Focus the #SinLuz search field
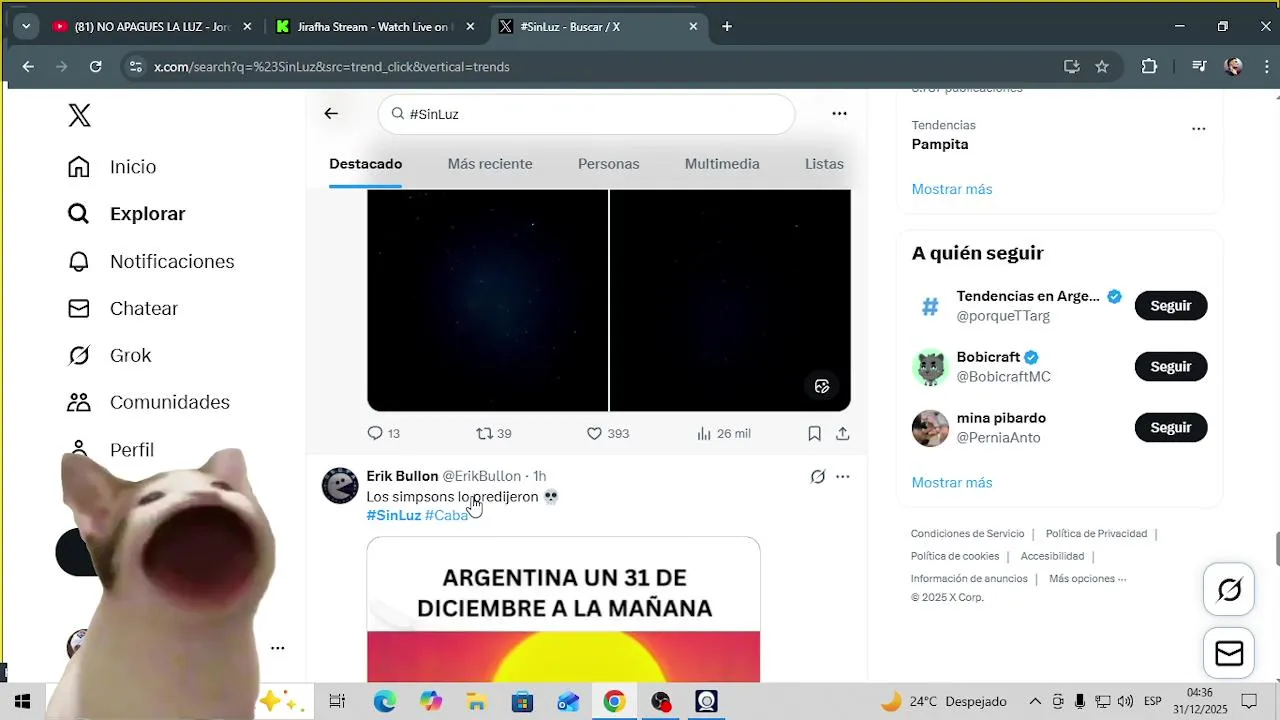The height and width of the screenshot is (720, 1280). point(586,114)
